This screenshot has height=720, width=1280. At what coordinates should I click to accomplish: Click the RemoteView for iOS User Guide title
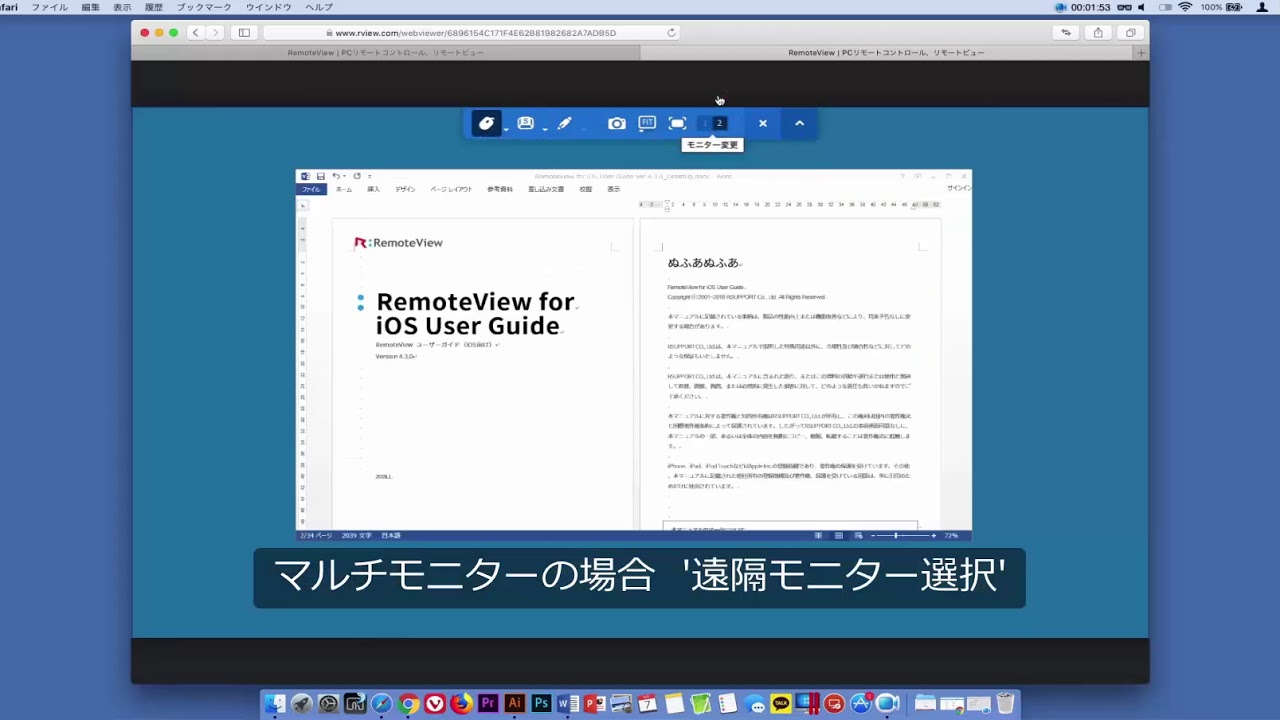(x=476, y=313)
